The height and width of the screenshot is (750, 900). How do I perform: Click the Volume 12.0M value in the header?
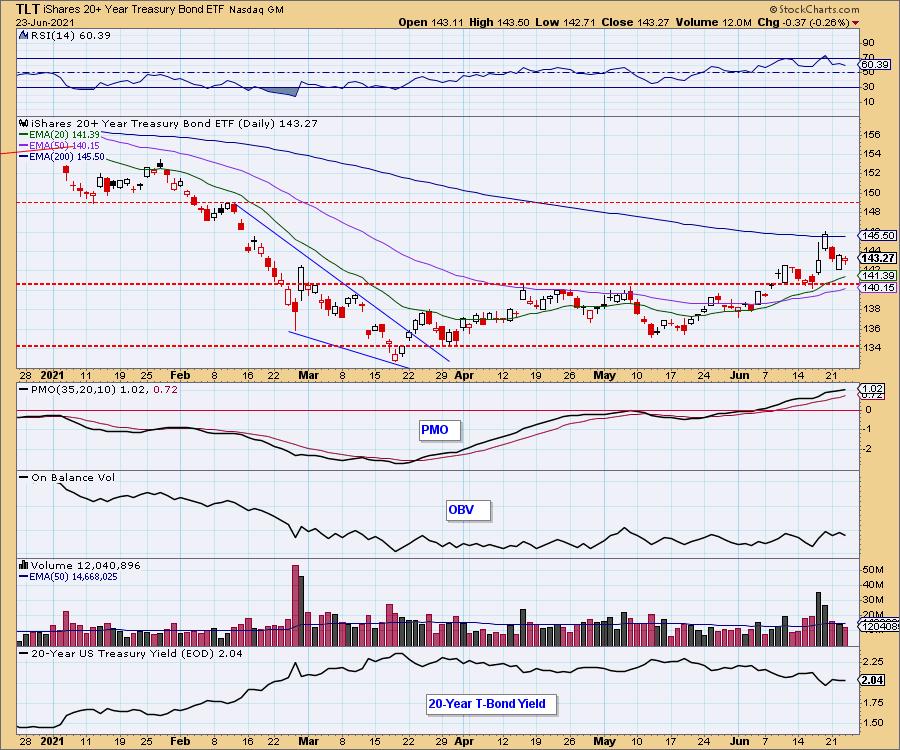tap(713, 22)
